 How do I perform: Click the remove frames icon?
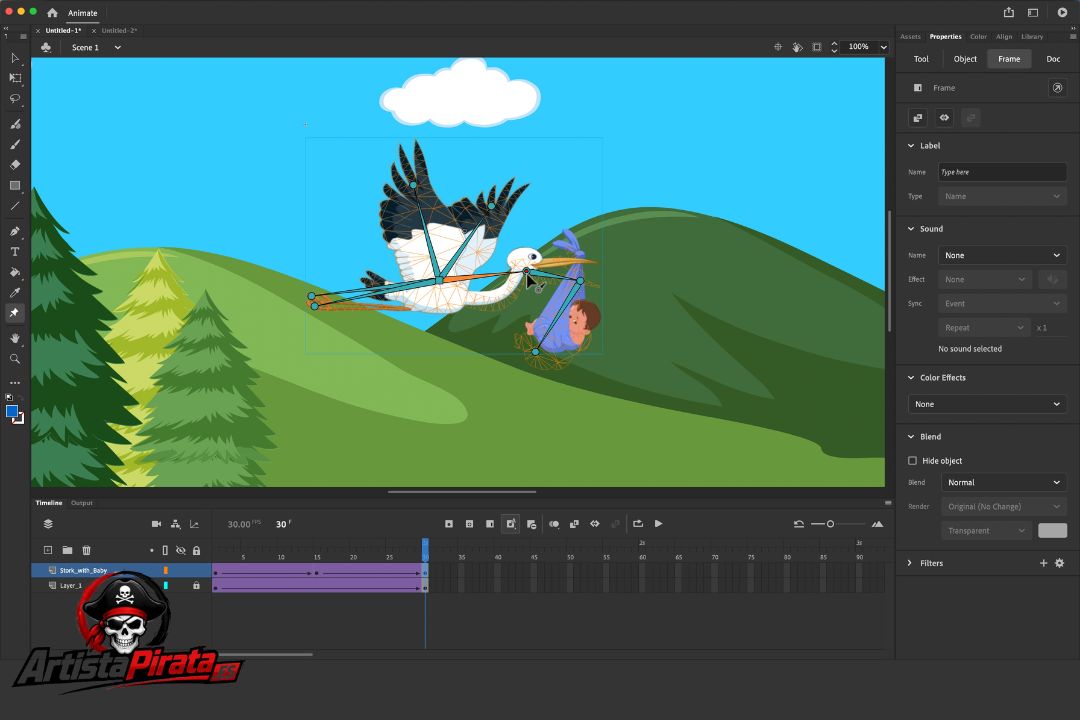(x=531, y=524)
